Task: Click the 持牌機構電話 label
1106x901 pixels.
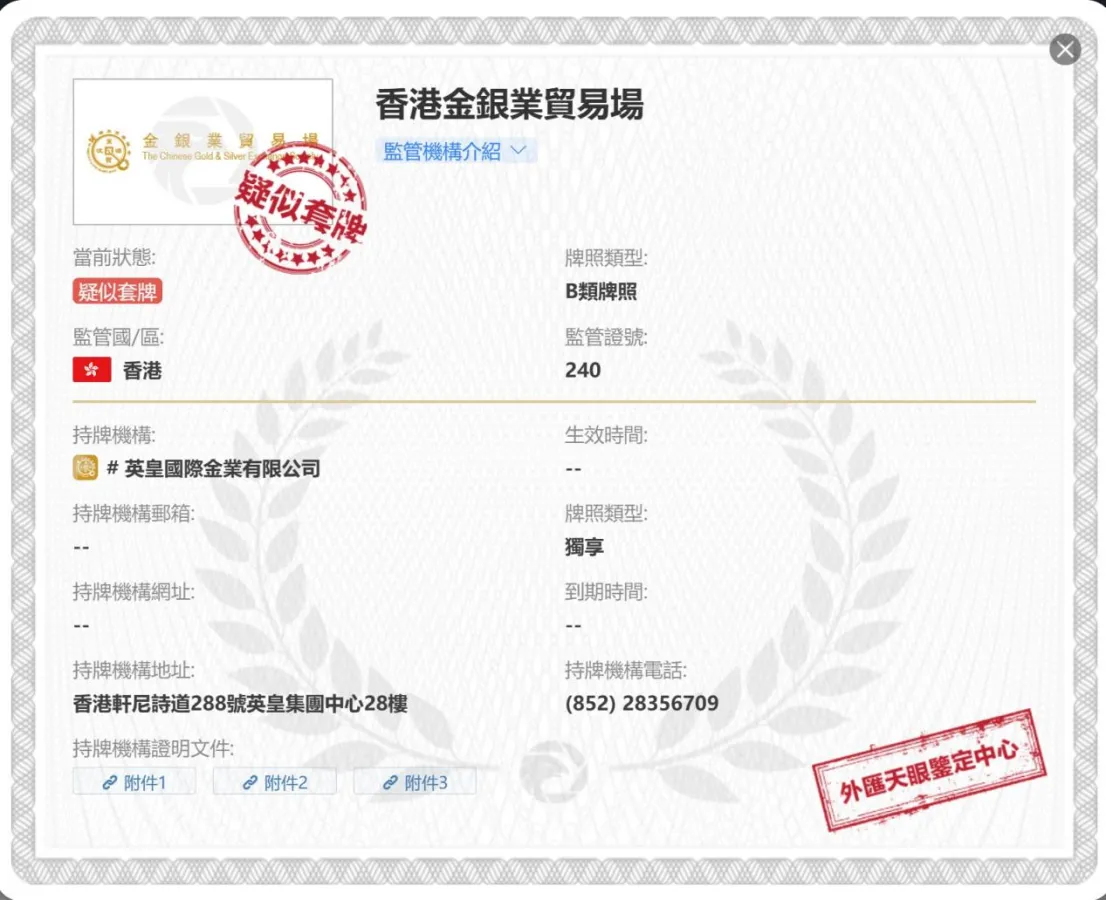Action: 626,670
